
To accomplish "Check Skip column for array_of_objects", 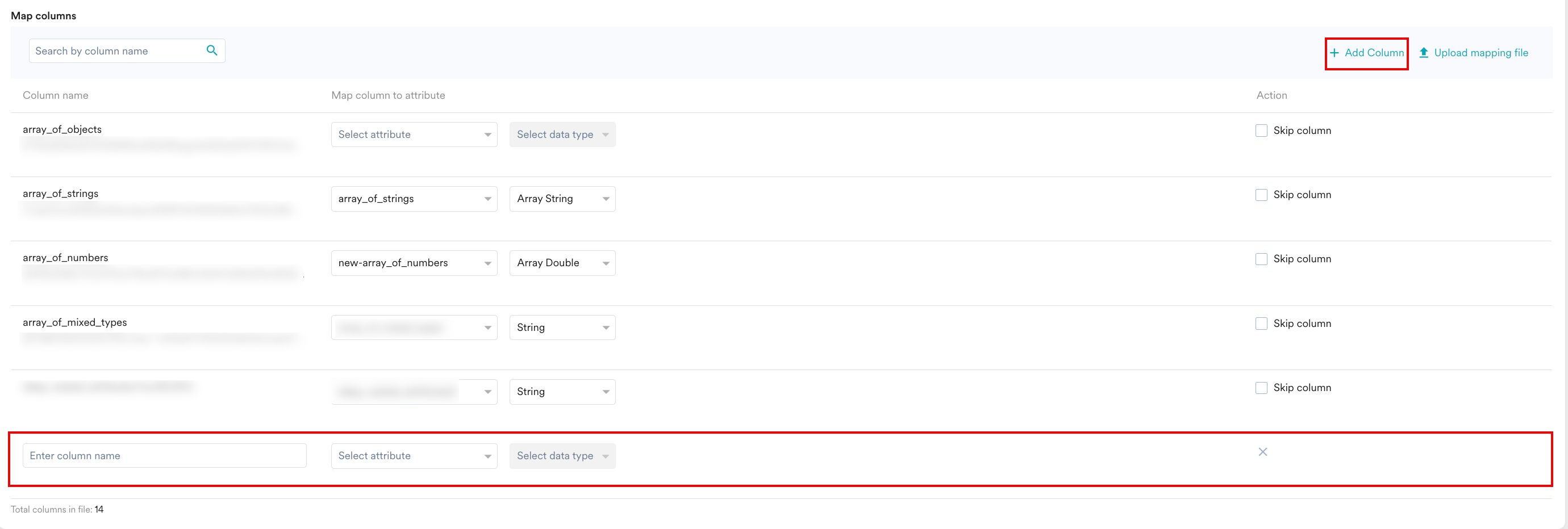I will coord(1261,131).
